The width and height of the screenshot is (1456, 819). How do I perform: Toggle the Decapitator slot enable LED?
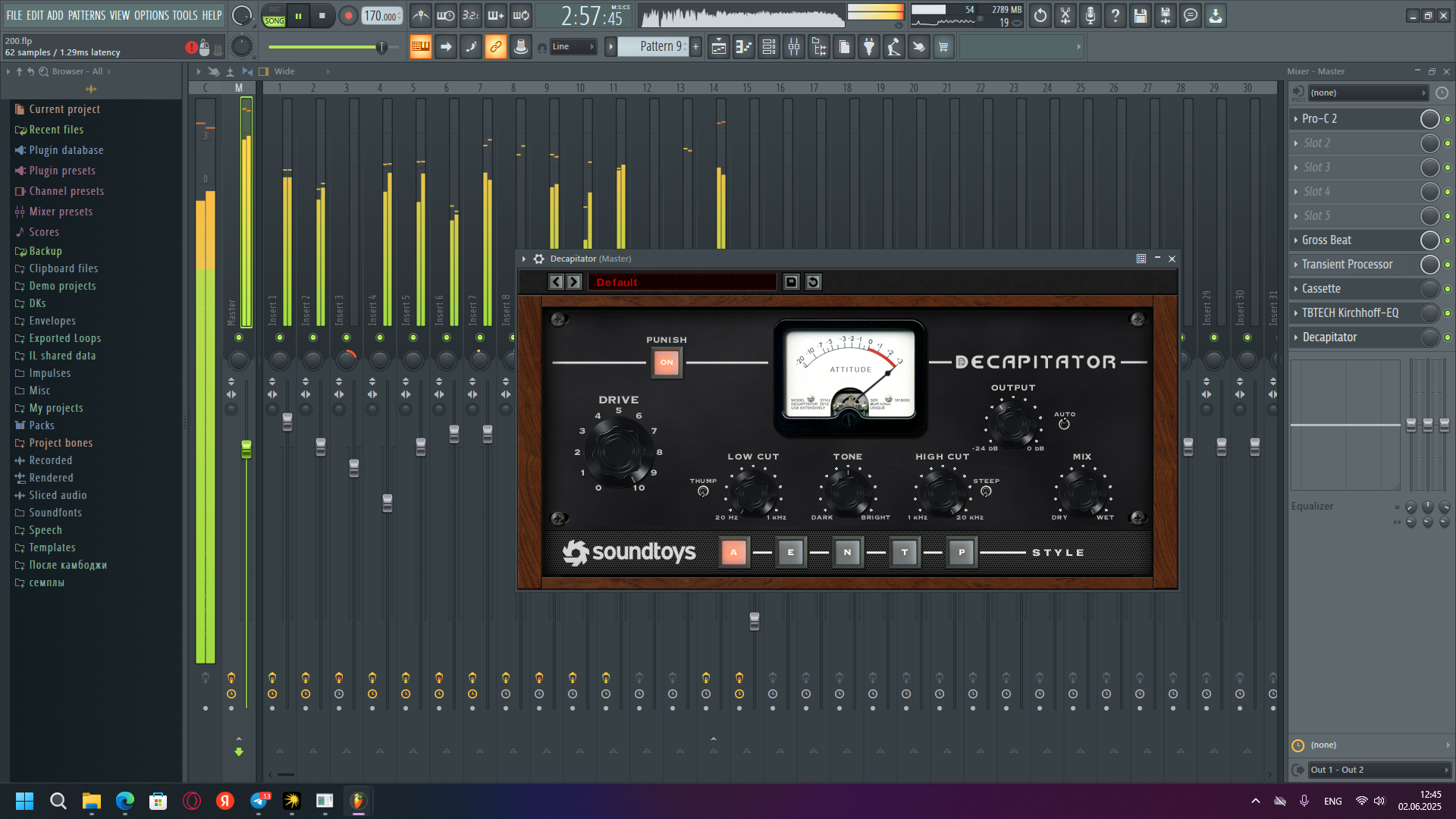click(x=1447, y=337)
